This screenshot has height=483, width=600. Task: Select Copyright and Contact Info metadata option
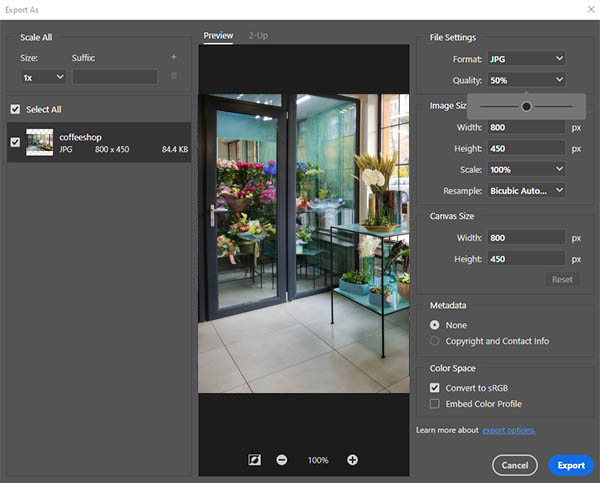coord(434,341)
